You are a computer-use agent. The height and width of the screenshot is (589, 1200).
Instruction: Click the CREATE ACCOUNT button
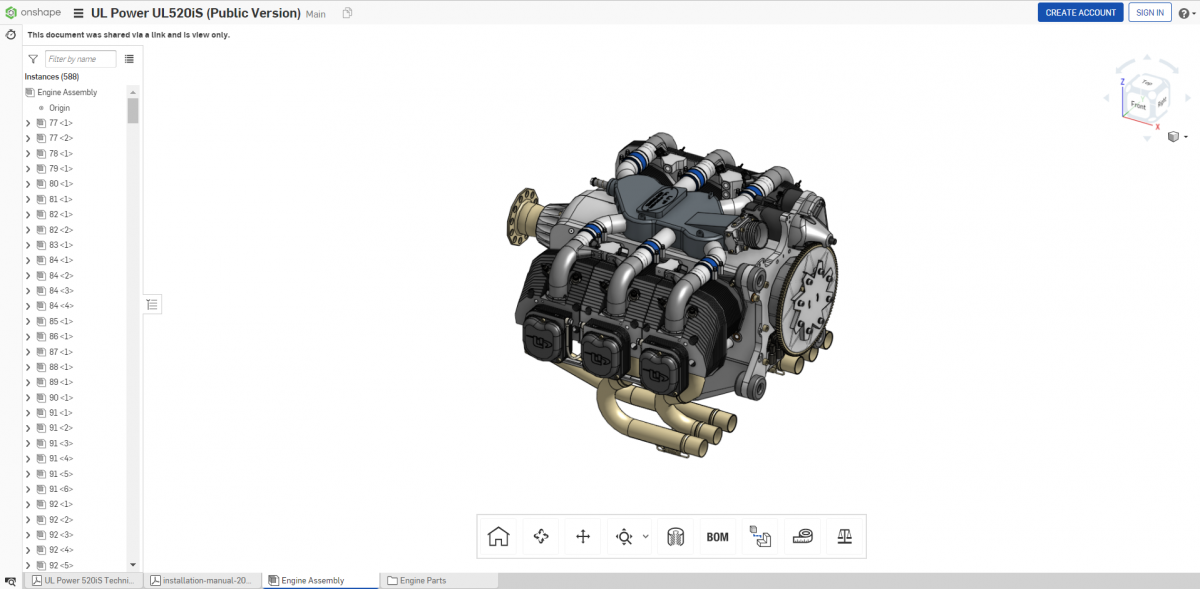pyautogui.click(x=1081, y=13)
